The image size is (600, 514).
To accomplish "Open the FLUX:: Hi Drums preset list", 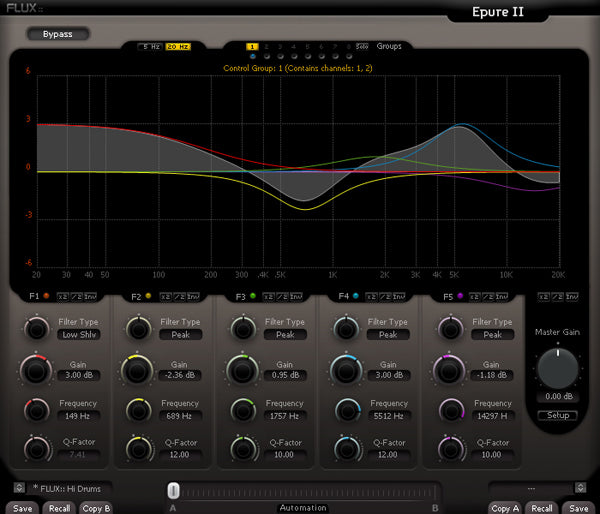I will 66,488.
